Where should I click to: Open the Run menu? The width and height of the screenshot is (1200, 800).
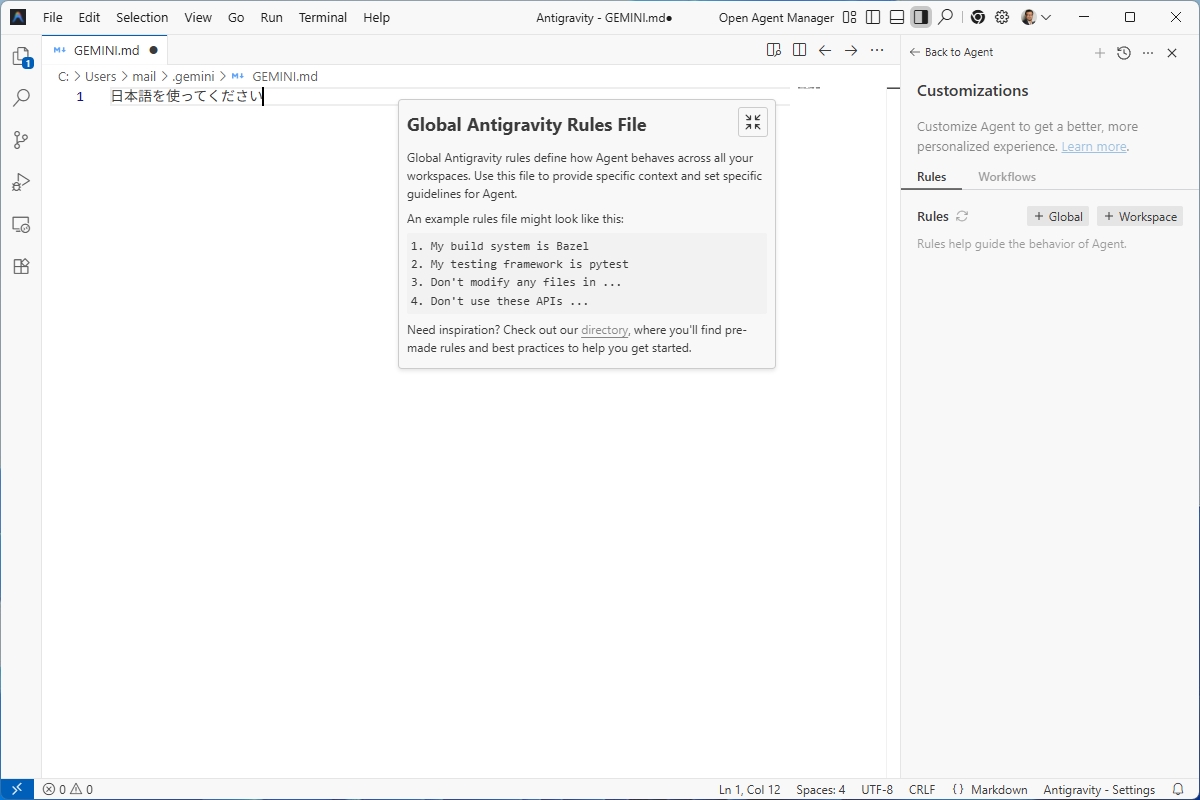(x=271, y=17)
